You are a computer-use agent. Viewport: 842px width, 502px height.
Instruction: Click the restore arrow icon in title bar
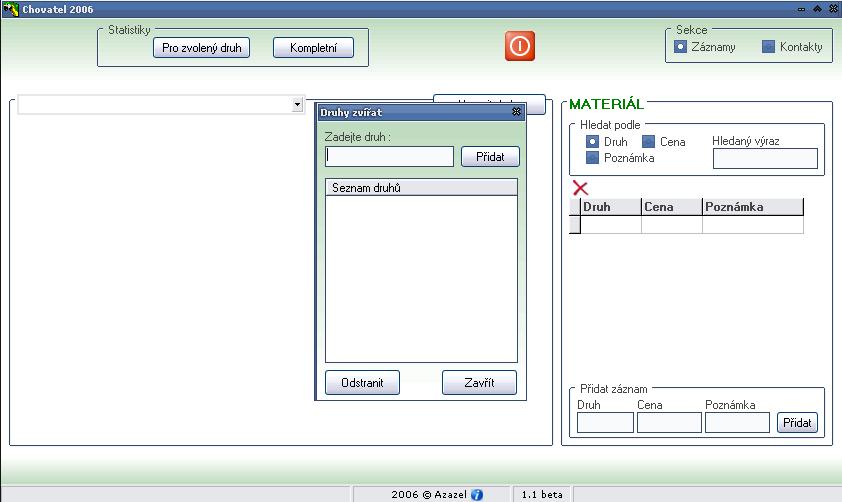pyautogui.click(x=817, y=9)
